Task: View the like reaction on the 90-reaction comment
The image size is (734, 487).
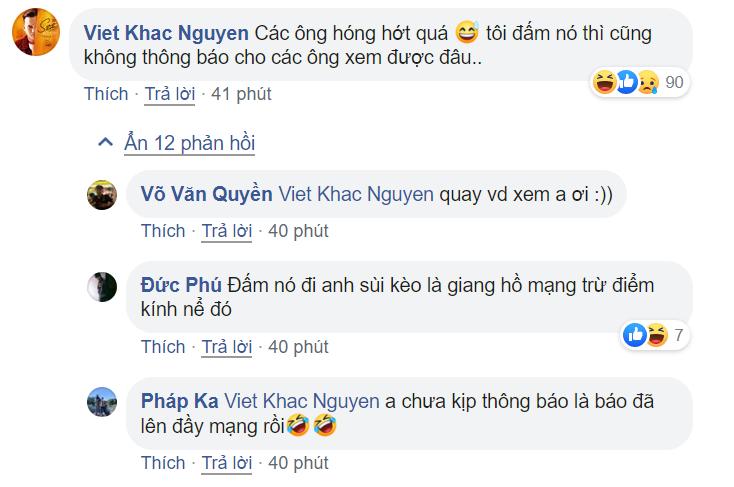Action: (626, 82)
